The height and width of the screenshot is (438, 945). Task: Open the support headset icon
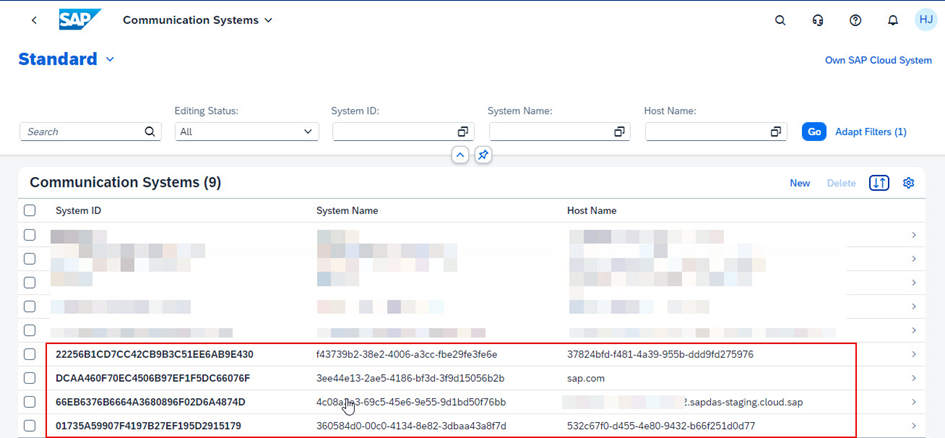click(x=818, y=20)
